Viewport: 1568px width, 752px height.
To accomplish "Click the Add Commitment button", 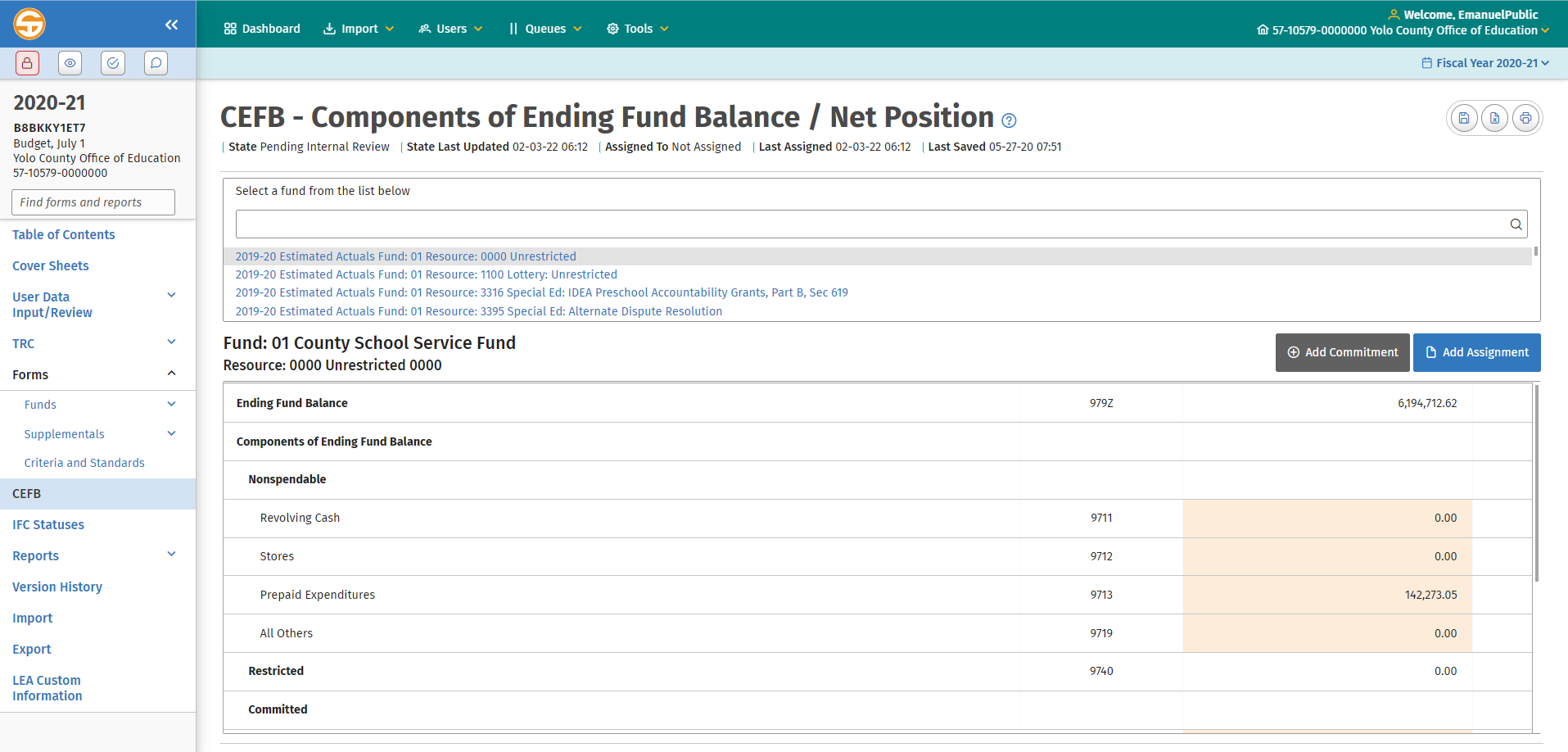I will [x=1342, y=352].
